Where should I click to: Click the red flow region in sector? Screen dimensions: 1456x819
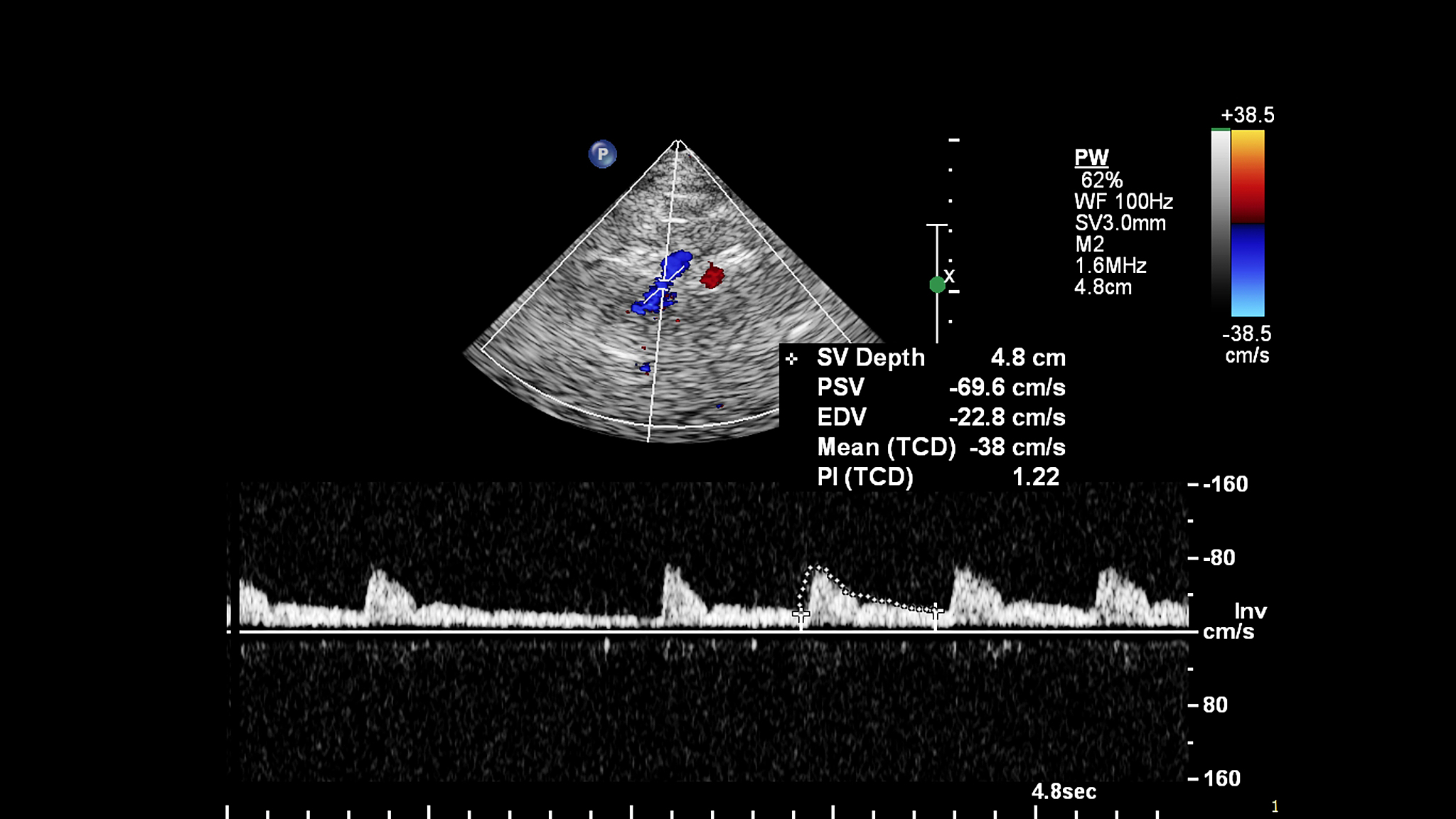(x=712, y=276)
